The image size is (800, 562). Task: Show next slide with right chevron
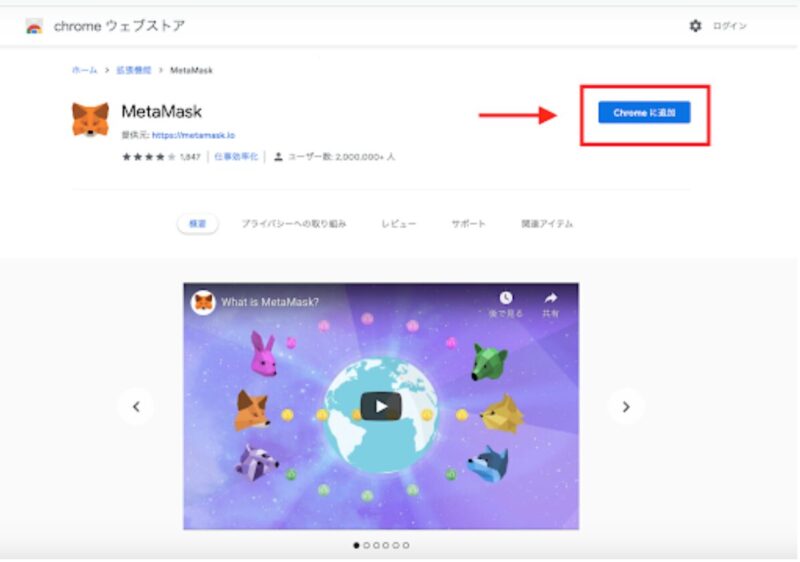[x=626, y=406]
